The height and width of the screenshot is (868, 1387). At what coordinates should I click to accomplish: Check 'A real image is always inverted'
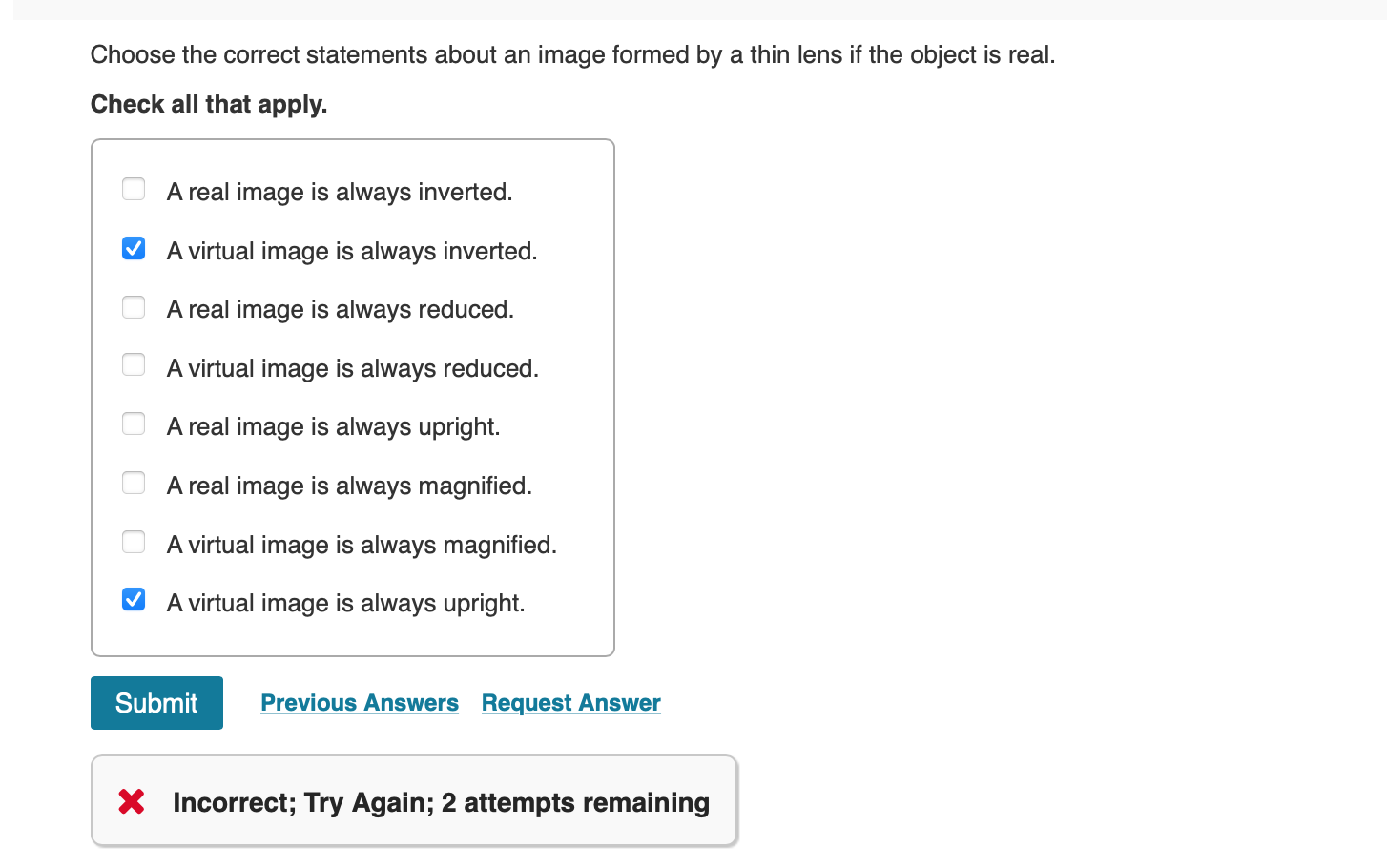(x=133, y=189)
